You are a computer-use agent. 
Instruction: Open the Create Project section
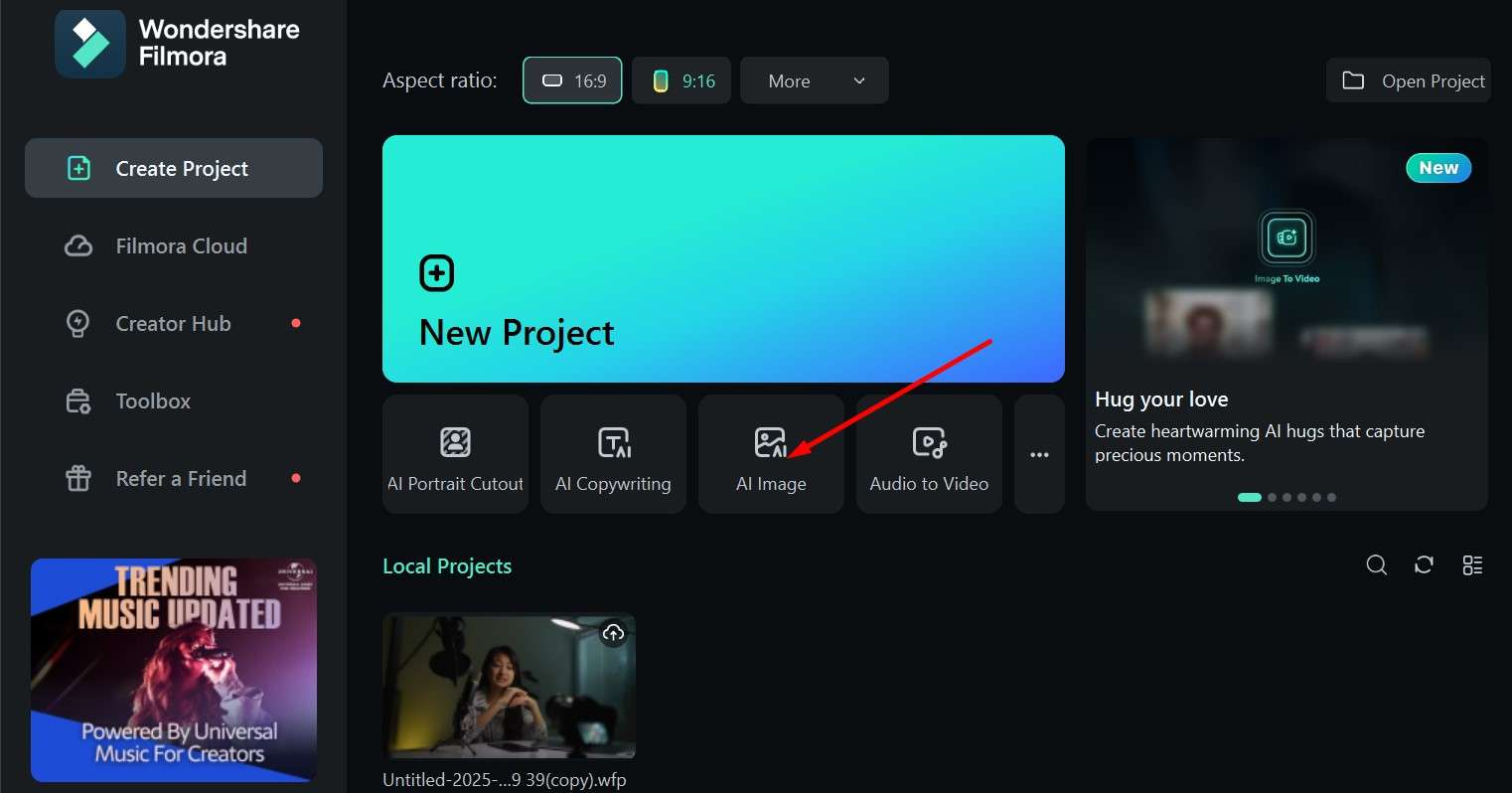pyautogui.click(x=174, y=168)
